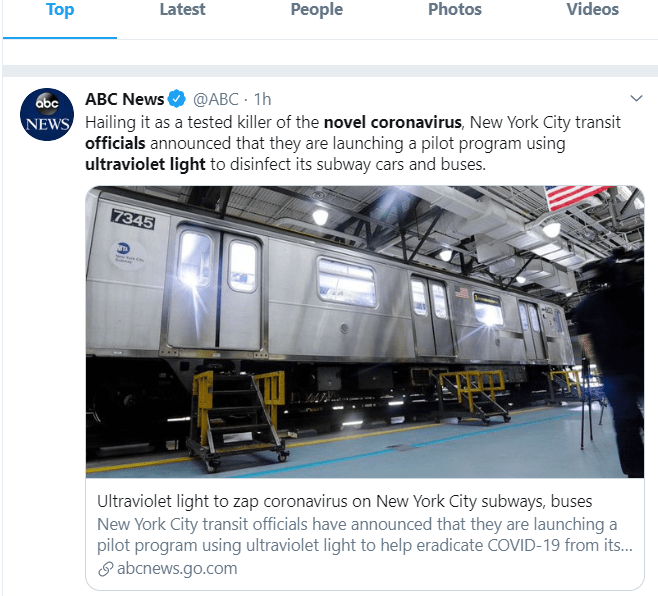658x596 pixels.
Task: Click the article card description text
Action: point(365,535)
